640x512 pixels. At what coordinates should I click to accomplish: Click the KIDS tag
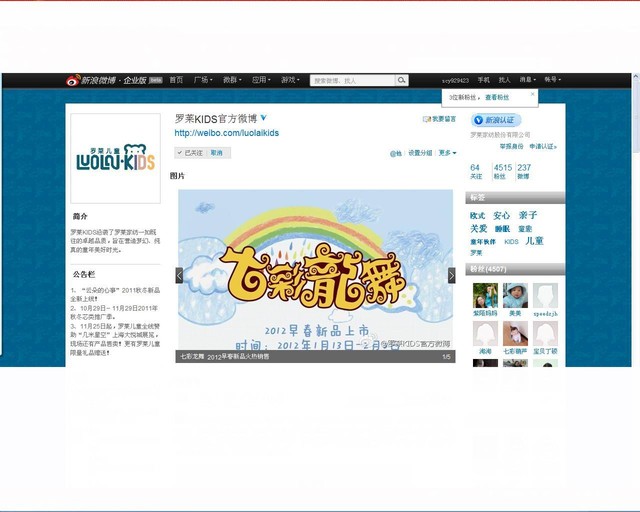pyautogui.click(x=511, y=242)
